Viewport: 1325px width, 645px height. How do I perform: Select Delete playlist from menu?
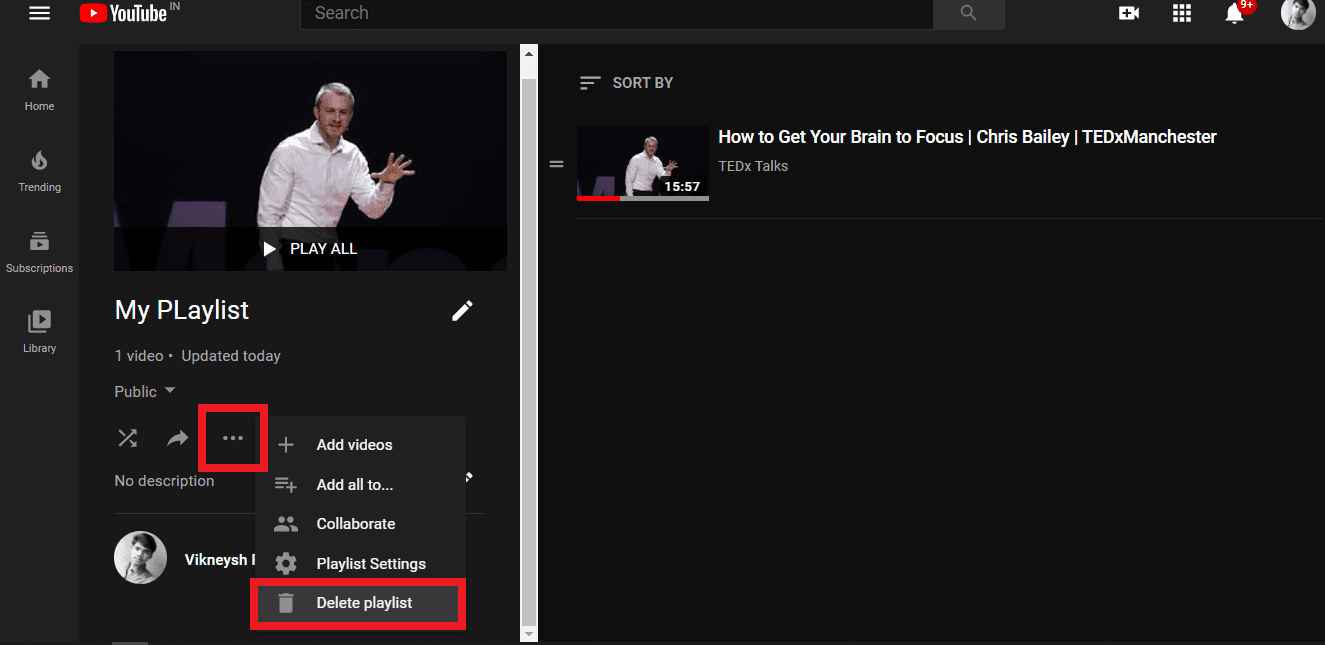tap(363, 603)
